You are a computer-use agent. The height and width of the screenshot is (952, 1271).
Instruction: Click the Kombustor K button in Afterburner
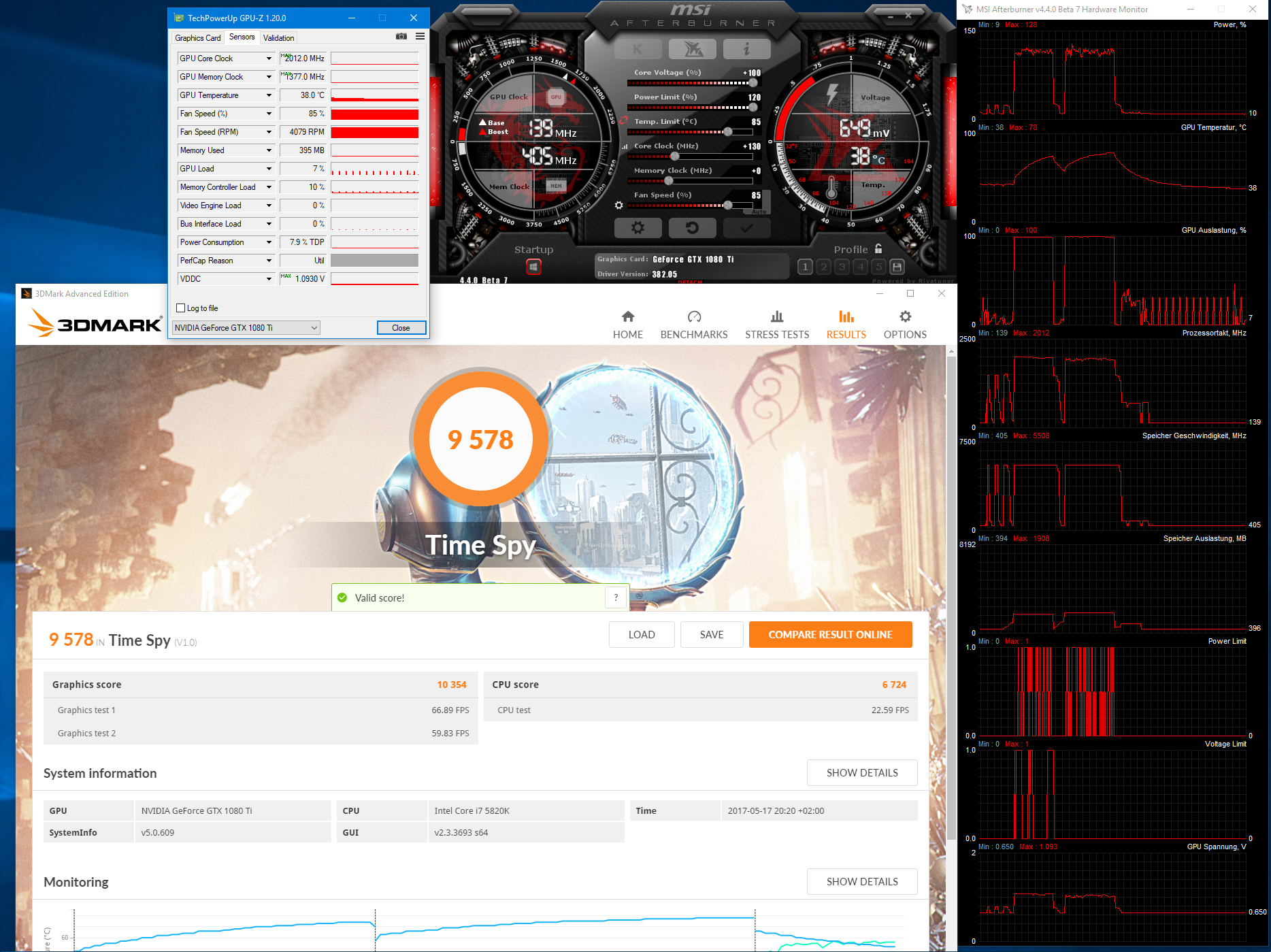coord(638,49)
